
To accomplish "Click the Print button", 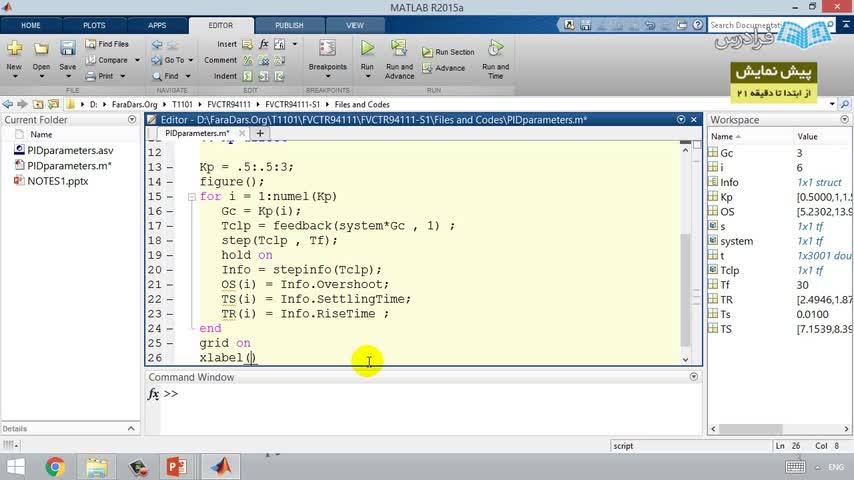I will (x=100, y=76).
